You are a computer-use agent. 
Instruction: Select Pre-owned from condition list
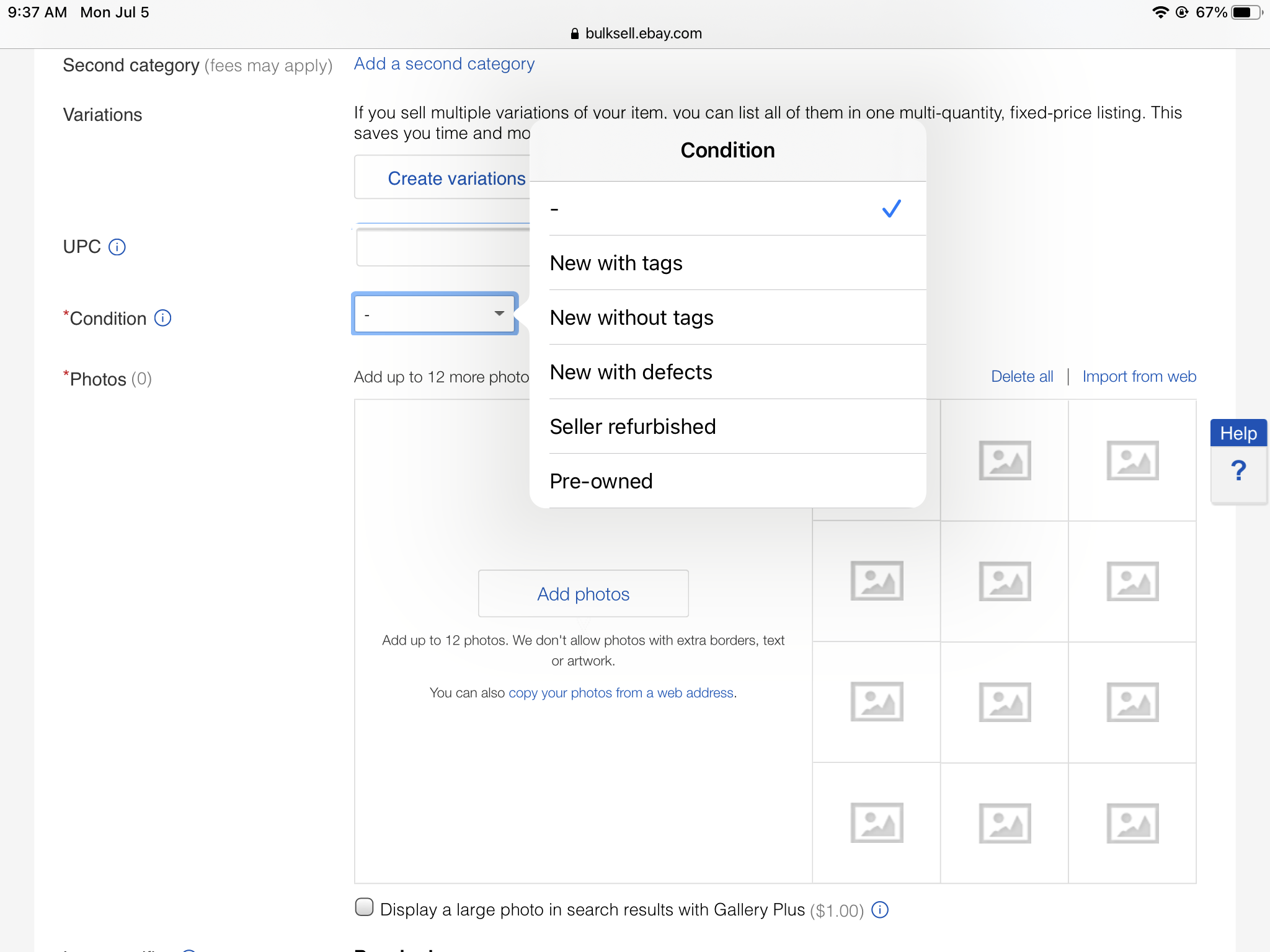pos(601,482)
